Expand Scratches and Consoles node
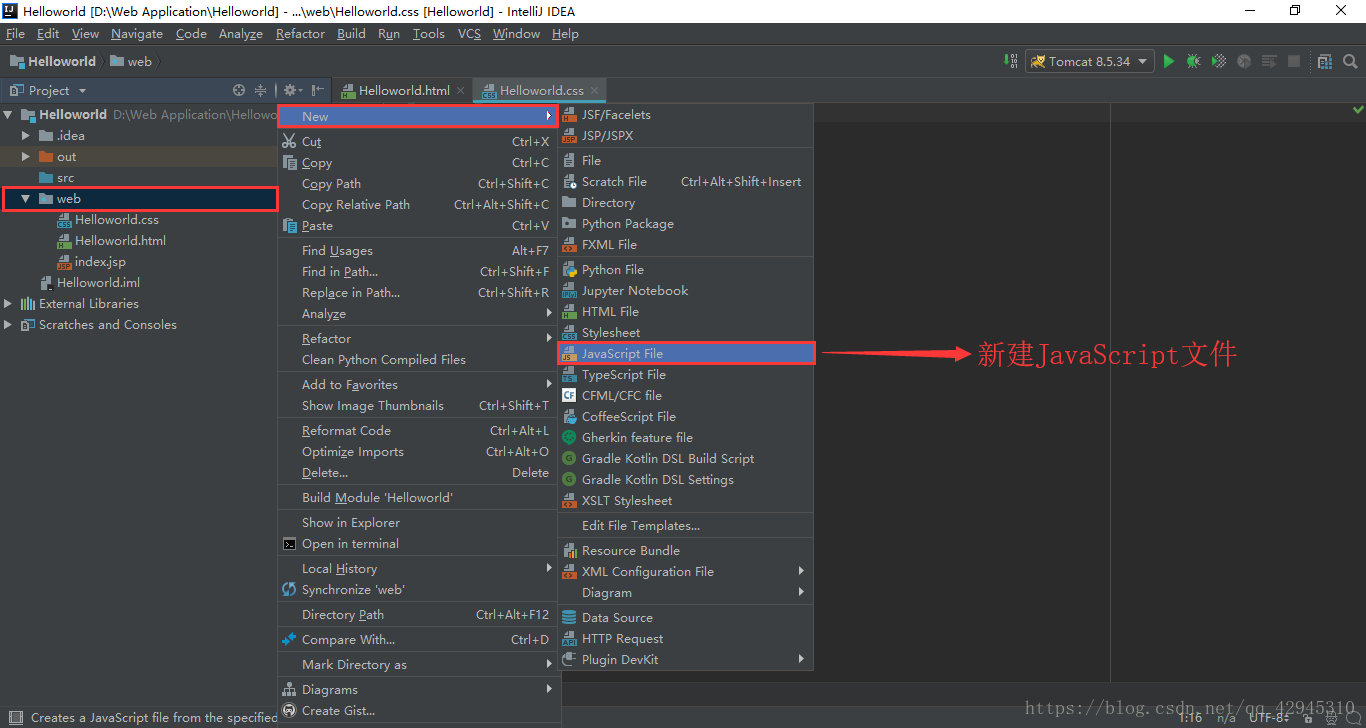 pyautogui.click(x=9, y=325)
